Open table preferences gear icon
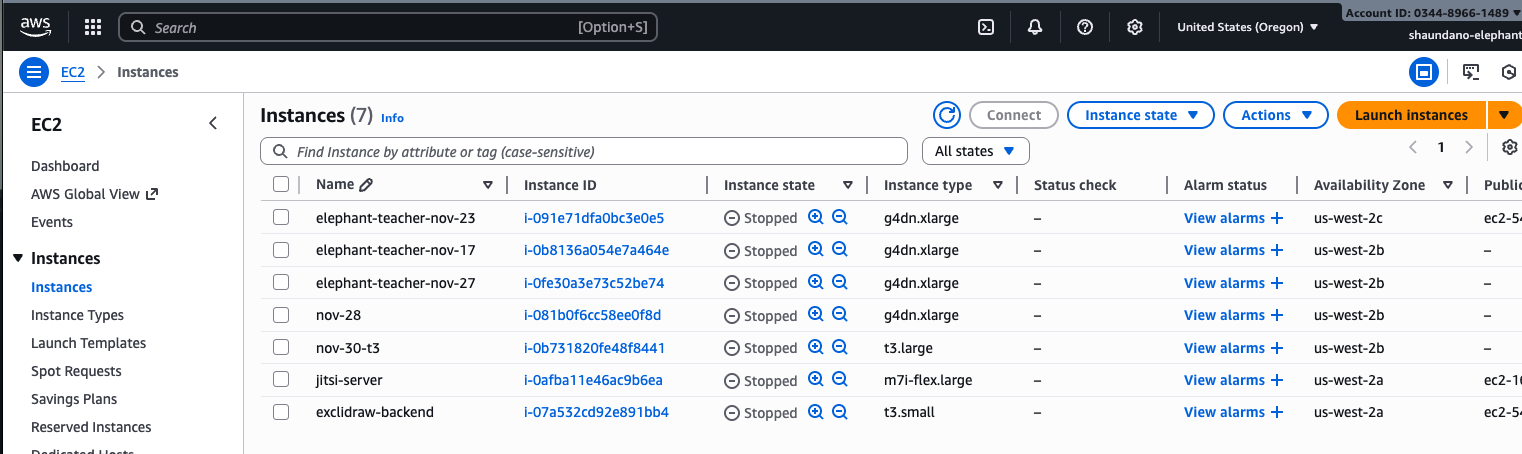This screenshot has height=454, width=1522. 1510,148
